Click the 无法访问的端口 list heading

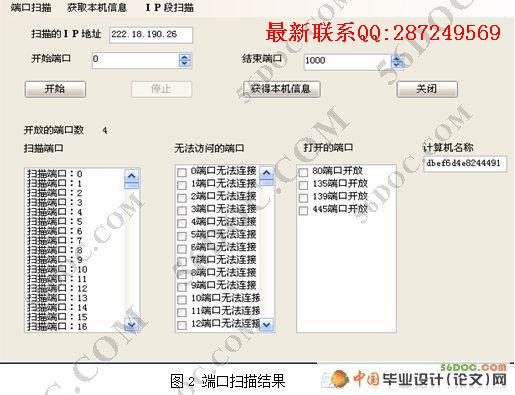pyautogui.click(x=209, y=148)
